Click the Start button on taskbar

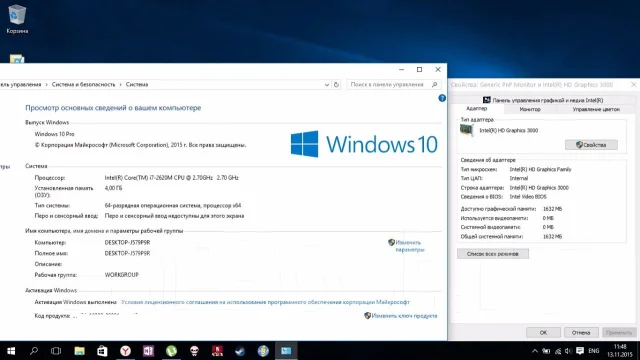pos(11,351)
